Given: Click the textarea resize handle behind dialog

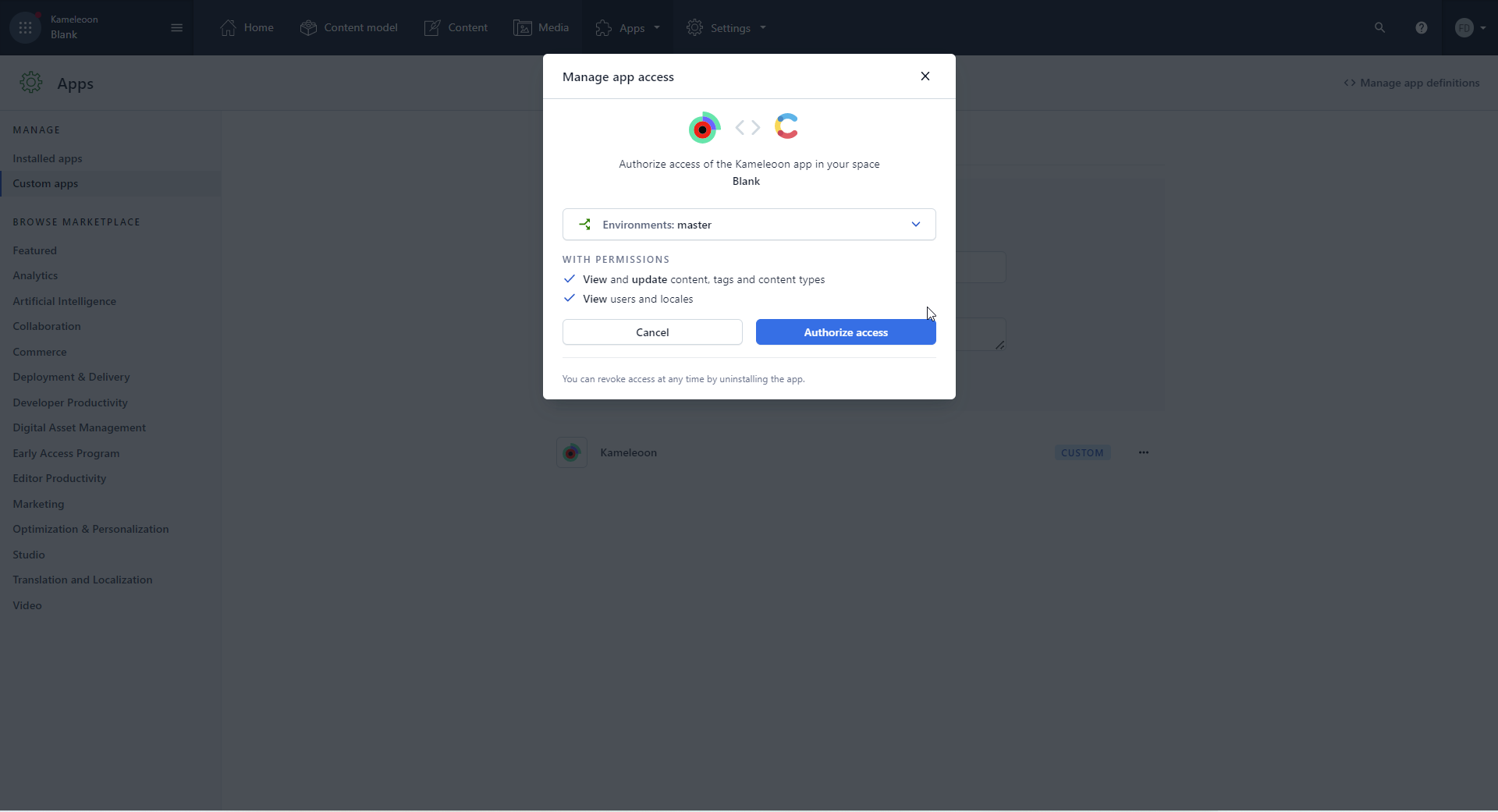Looking at the screenshot, I should coord(999,345).
